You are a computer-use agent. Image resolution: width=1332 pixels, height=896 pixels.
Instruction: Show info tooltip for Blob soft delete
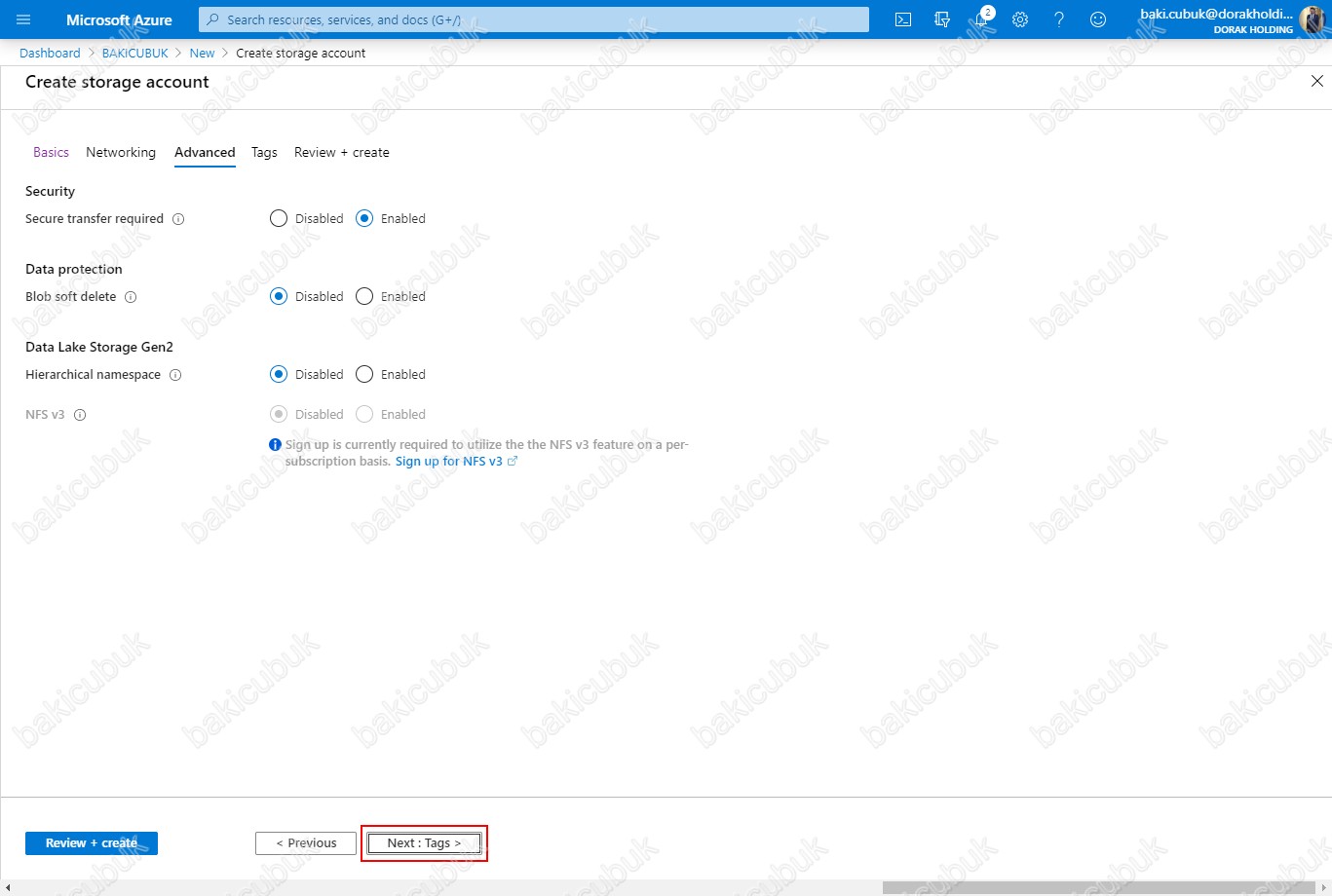[x=131, y=297]
